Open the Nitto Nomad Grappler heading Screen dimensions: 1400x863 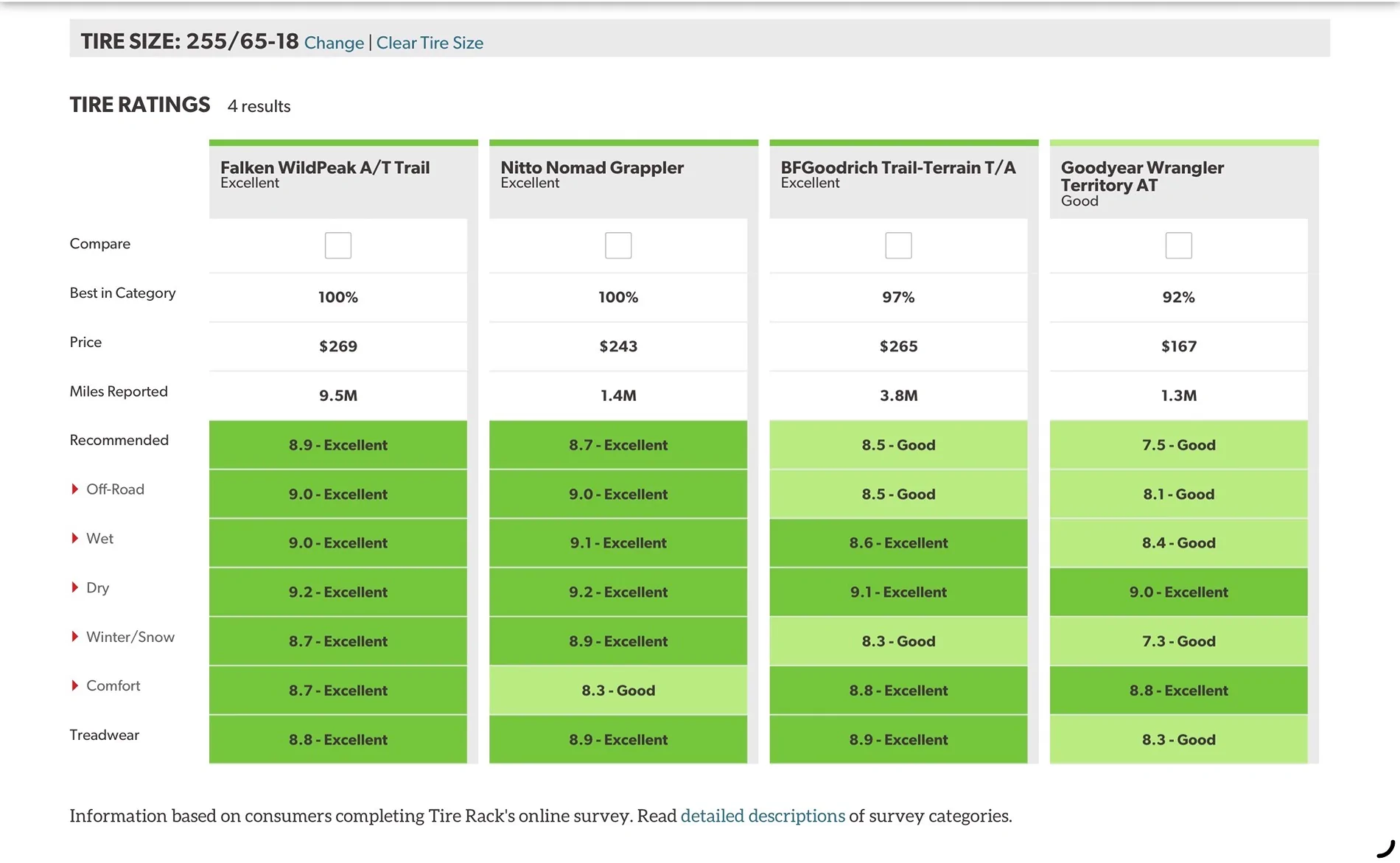pos(592,167)
